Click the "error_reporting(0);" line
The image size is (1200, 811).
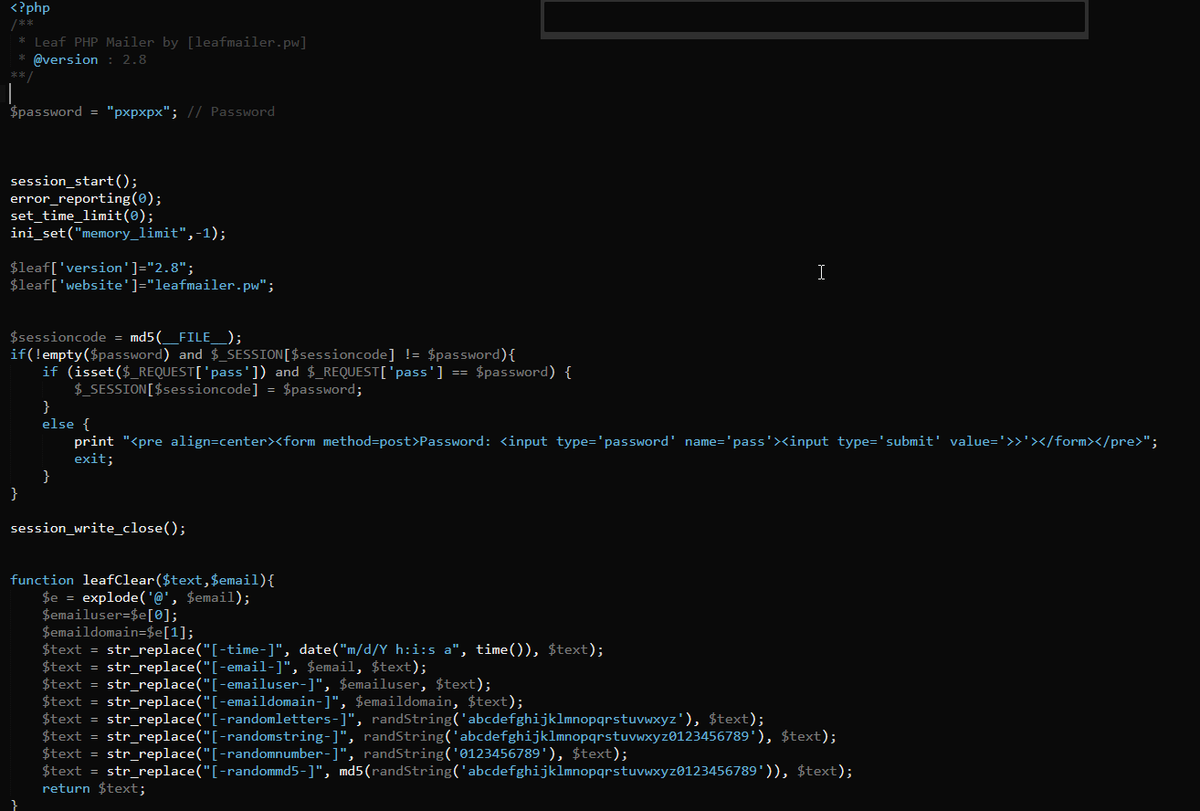pyautogui.click(x=86, y=198)
